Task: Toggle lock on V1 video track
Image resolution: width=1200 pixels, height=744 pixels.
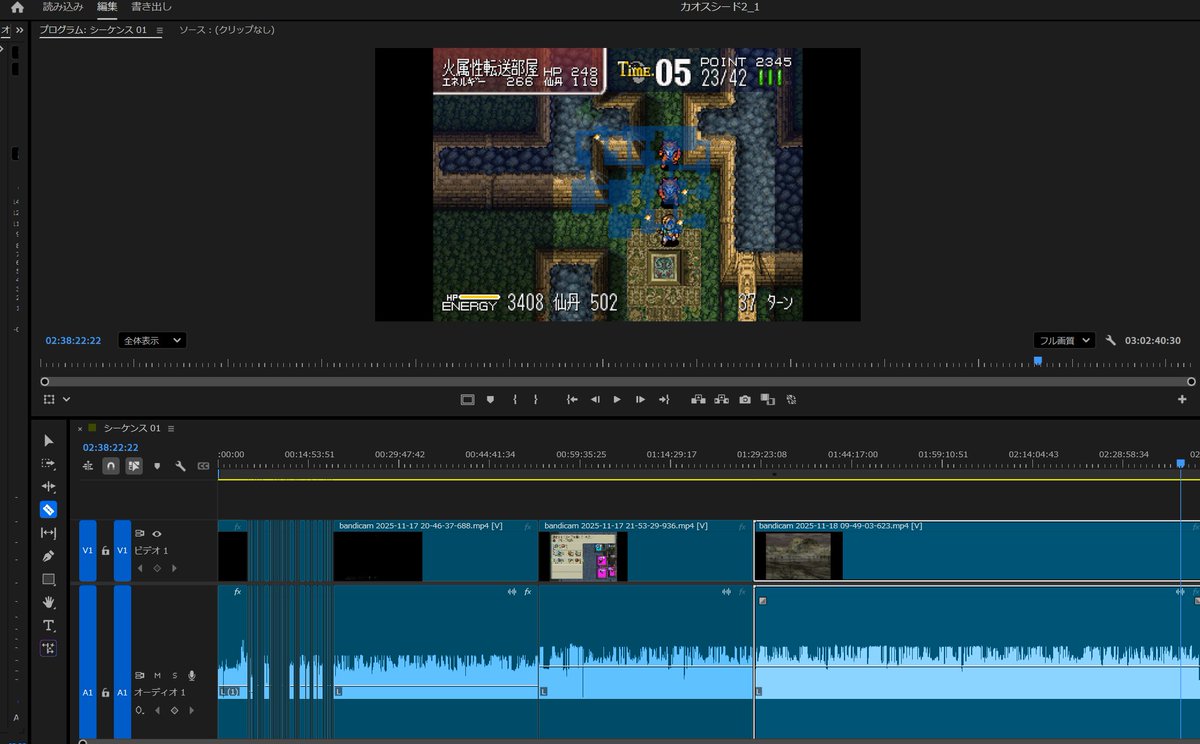Action: tap(106, 551)
